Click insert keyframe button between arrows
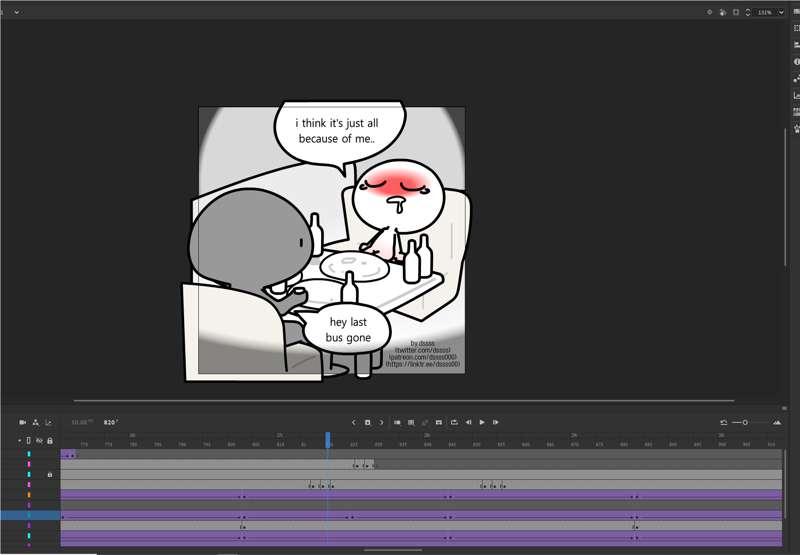 click(x=367, y=422)
